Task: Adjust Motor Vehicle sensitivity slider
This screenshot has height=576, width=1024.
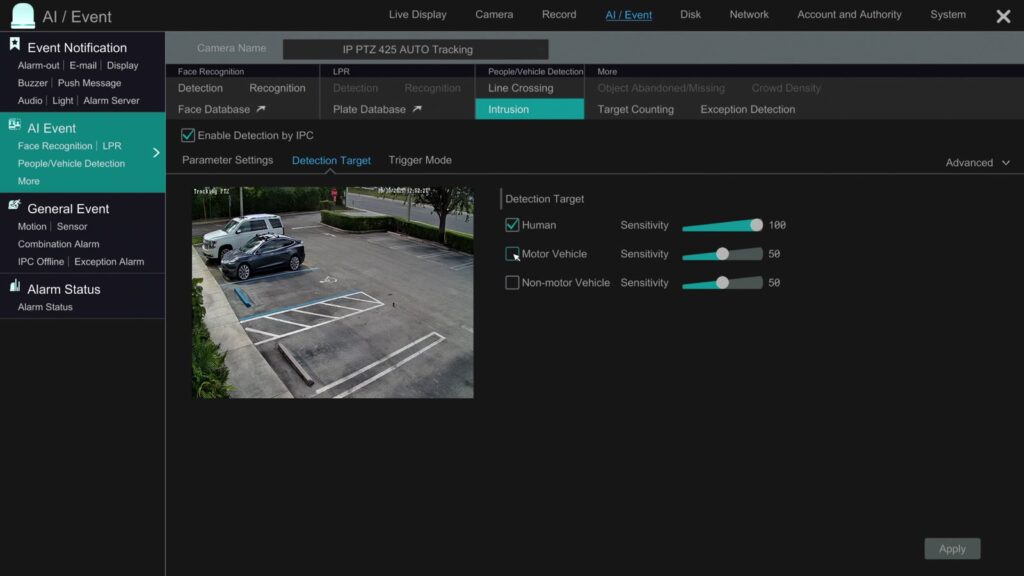Action: click(x=722, y=254)
